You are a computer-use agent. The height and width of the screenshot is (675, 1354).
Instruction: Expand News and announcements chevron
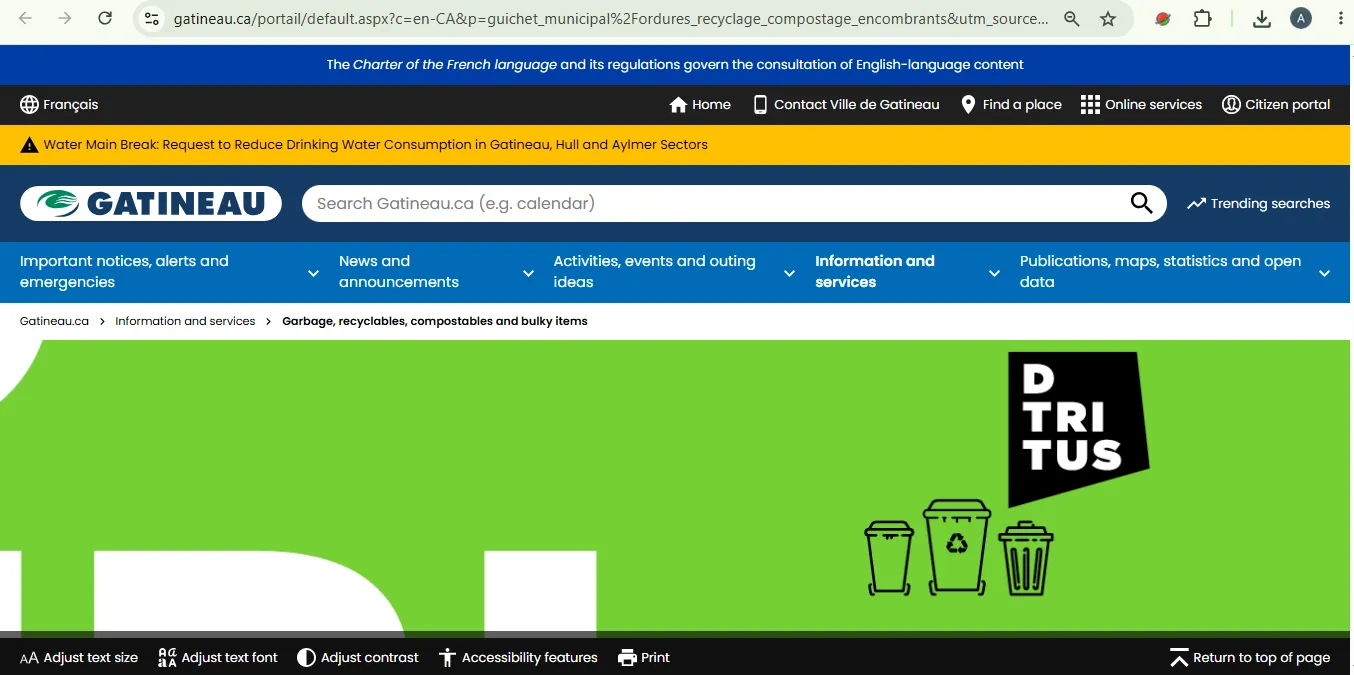[528, 273]
